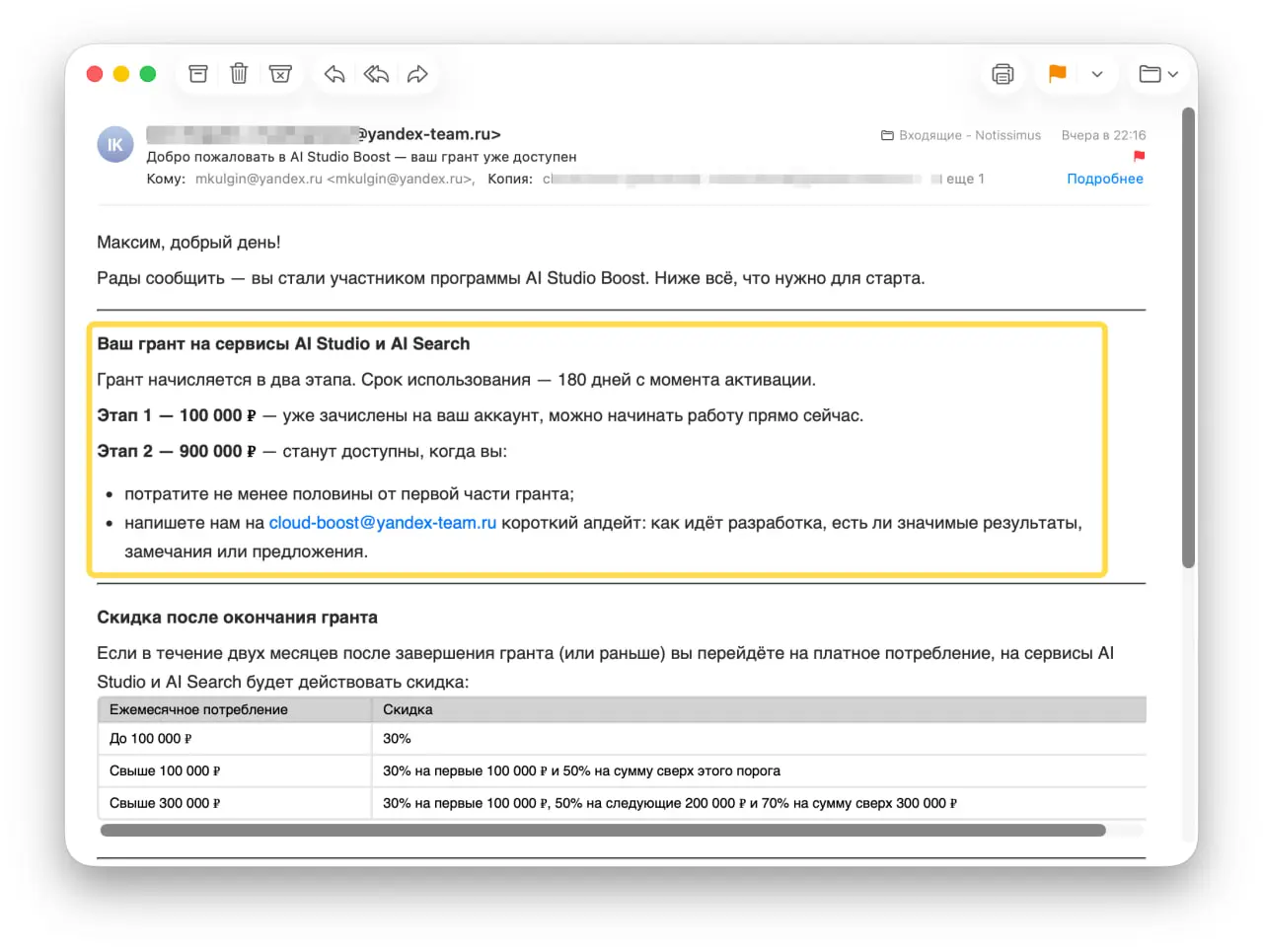
Task: Reply to the sender with the single arrow
Action: pyautogui.click(x=334, y=74)
